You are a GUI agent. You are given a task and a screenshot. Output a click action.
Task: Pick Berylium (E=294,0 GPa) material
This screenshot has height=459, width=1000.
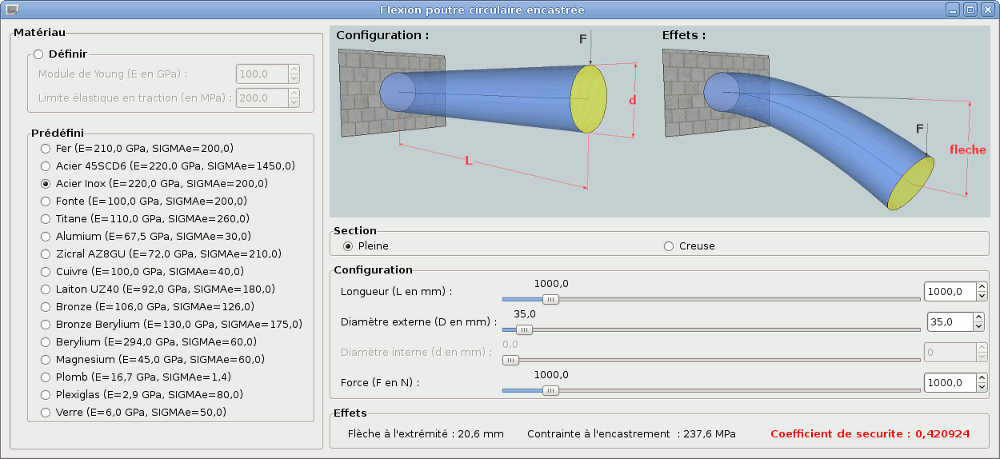(x=45, y=341)
